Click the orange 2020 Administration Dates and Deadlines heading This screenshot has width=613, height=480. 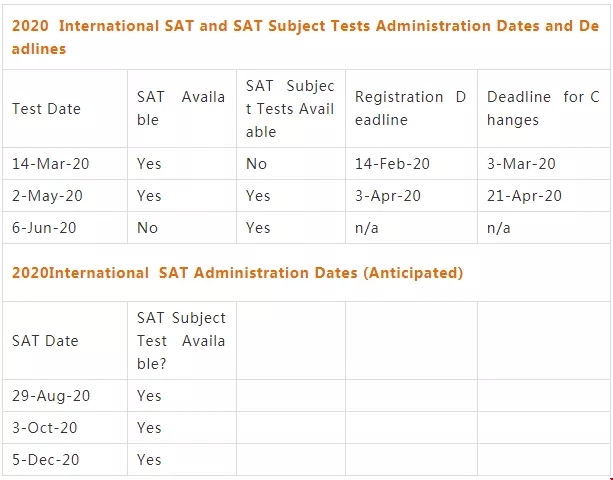click(x=306, y=36)
